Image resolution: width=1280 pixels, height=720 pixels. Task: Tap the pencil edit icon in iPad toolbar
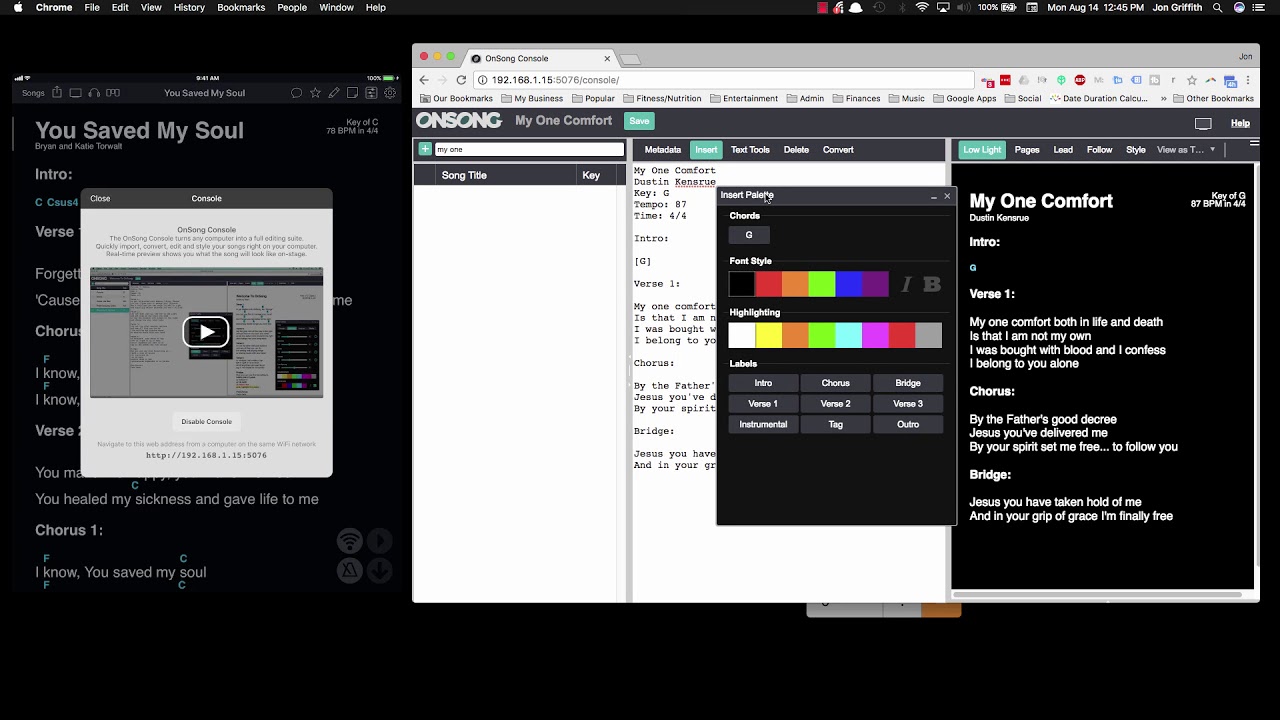[334, 93]
